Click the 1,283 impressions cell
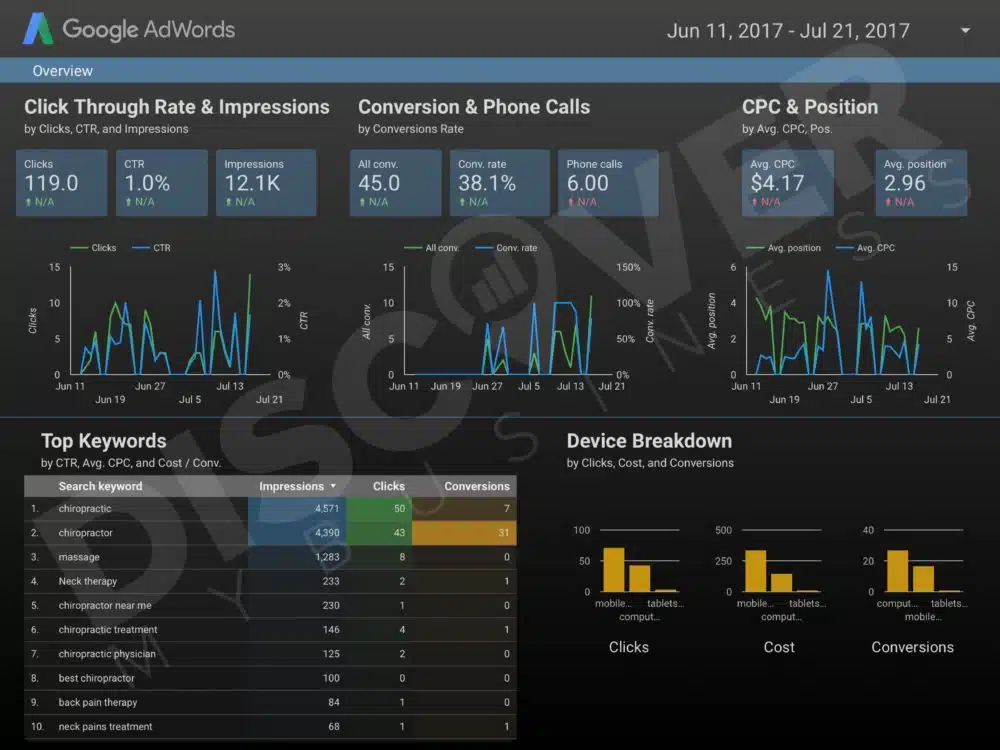This screenshot has width=1000, height=750. click(297, 557)
